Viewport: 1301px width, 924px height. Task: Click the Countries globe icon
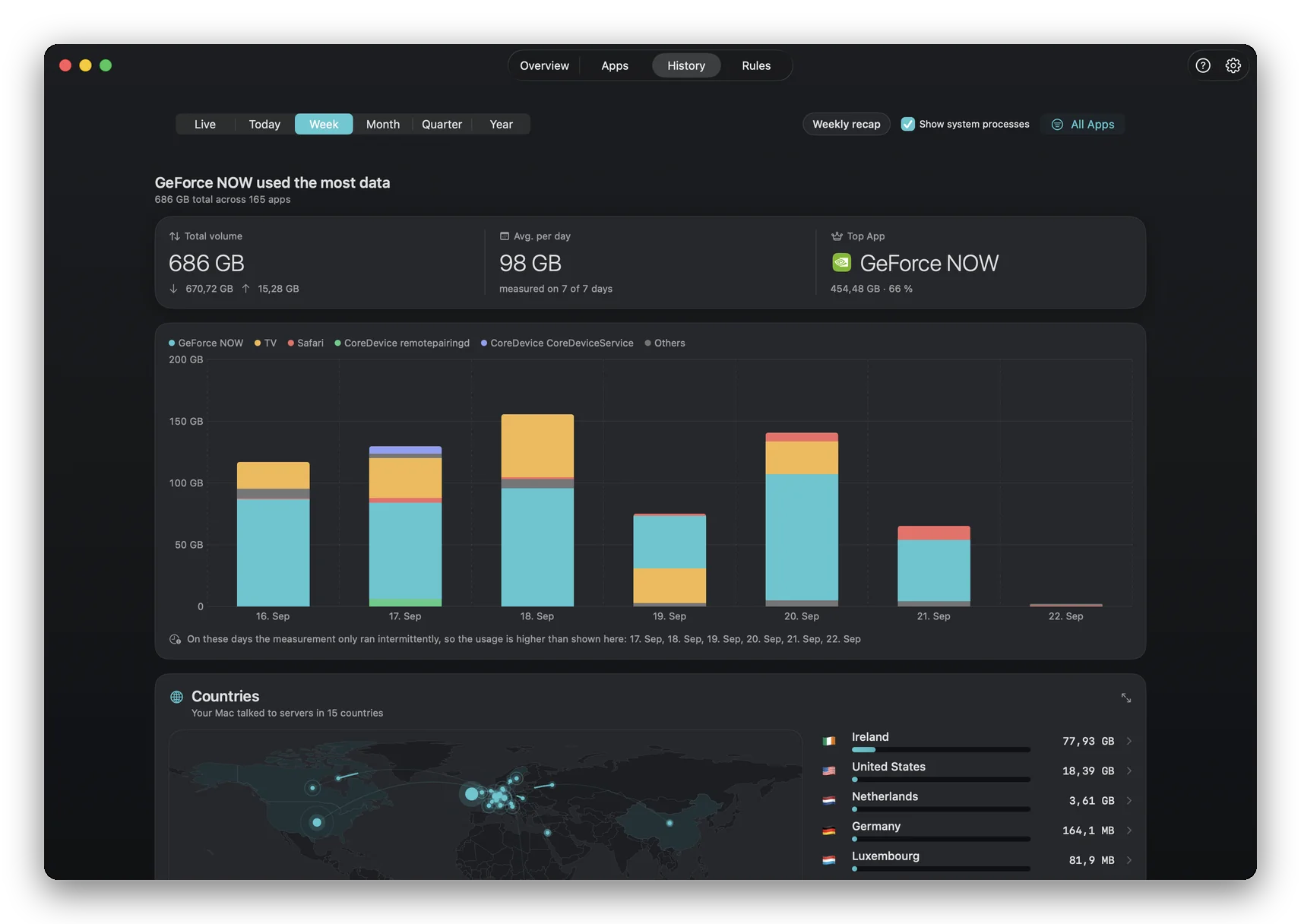tap(176, 697)
